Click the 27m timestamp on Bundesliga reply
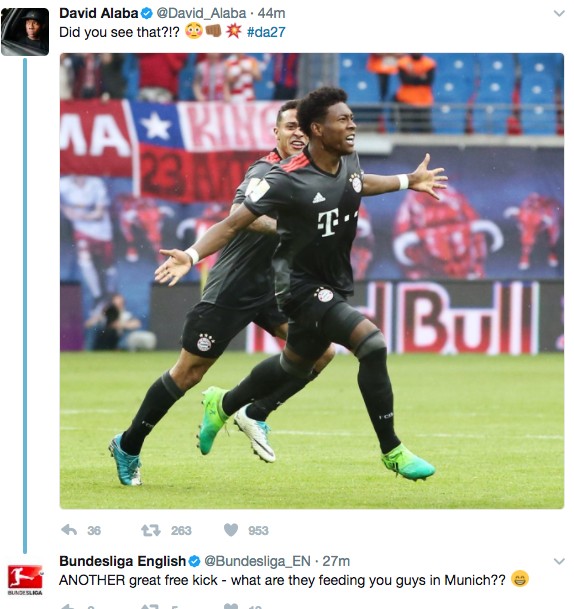The height and width of the screenshot is (609, 574). coord(336,561)
